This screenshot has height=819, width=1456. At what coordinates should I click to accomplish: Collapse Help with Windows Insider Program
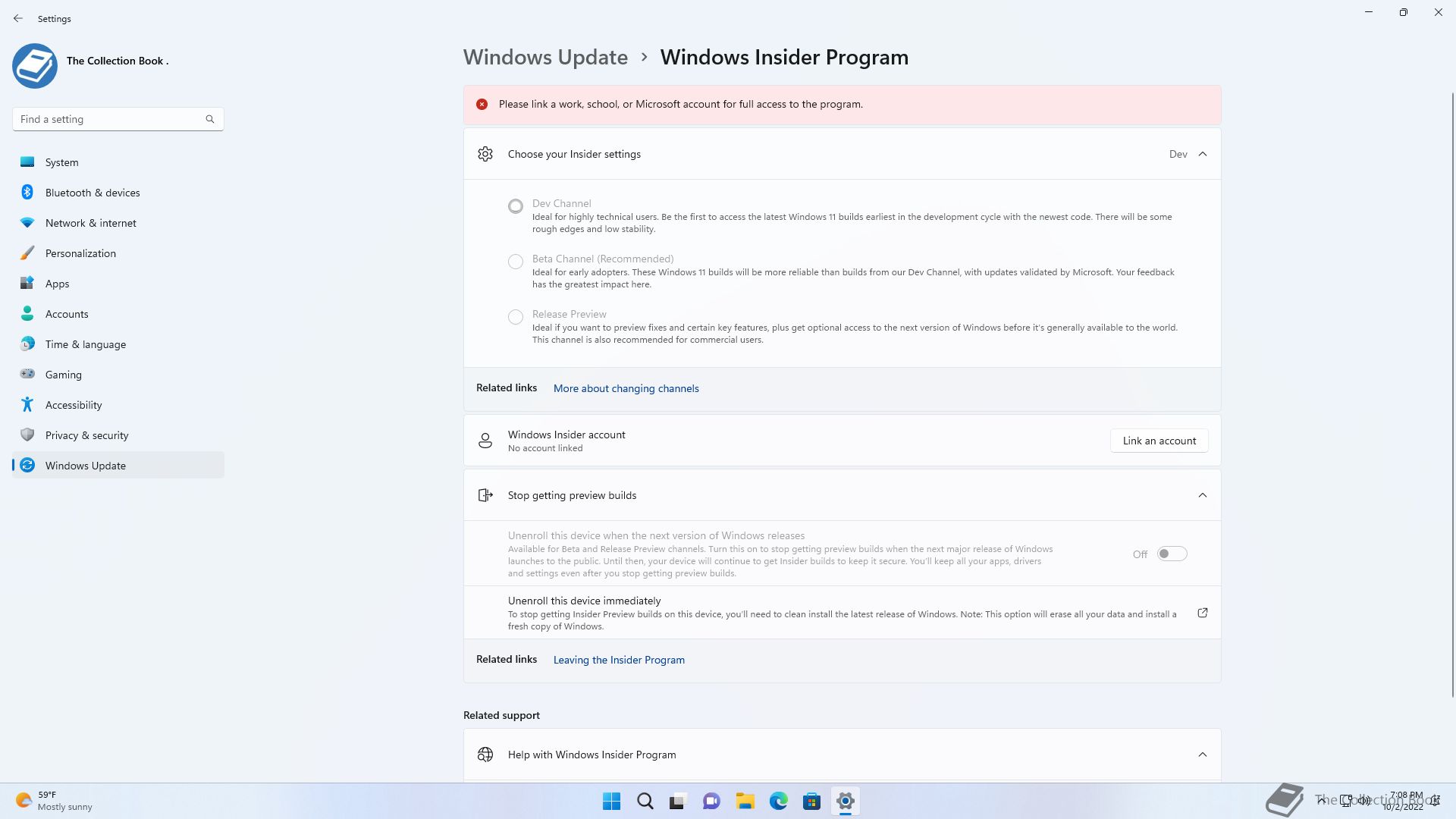pos(1203,755)
